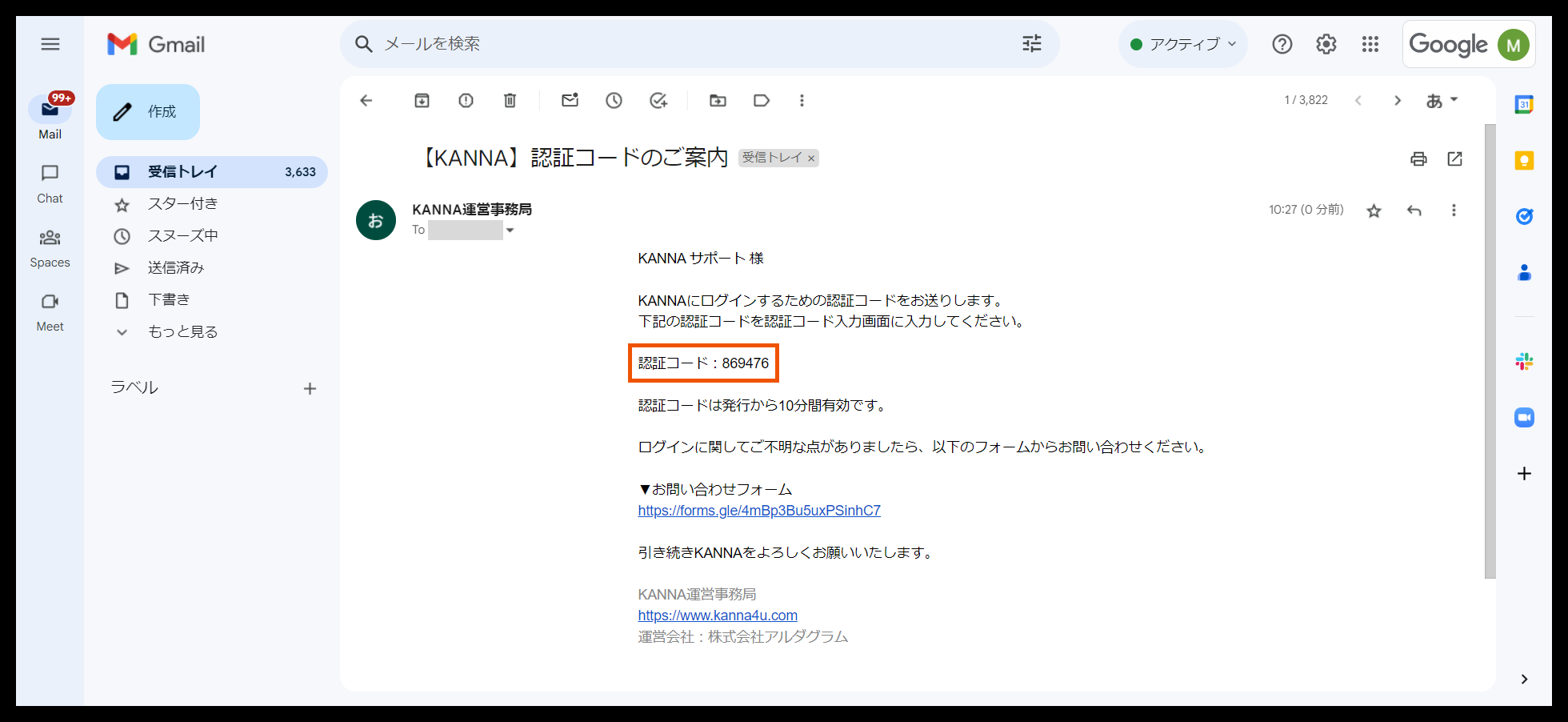Click the email vertical scrollbar
Screen dimensions: 1568x722
point(1490,351)
